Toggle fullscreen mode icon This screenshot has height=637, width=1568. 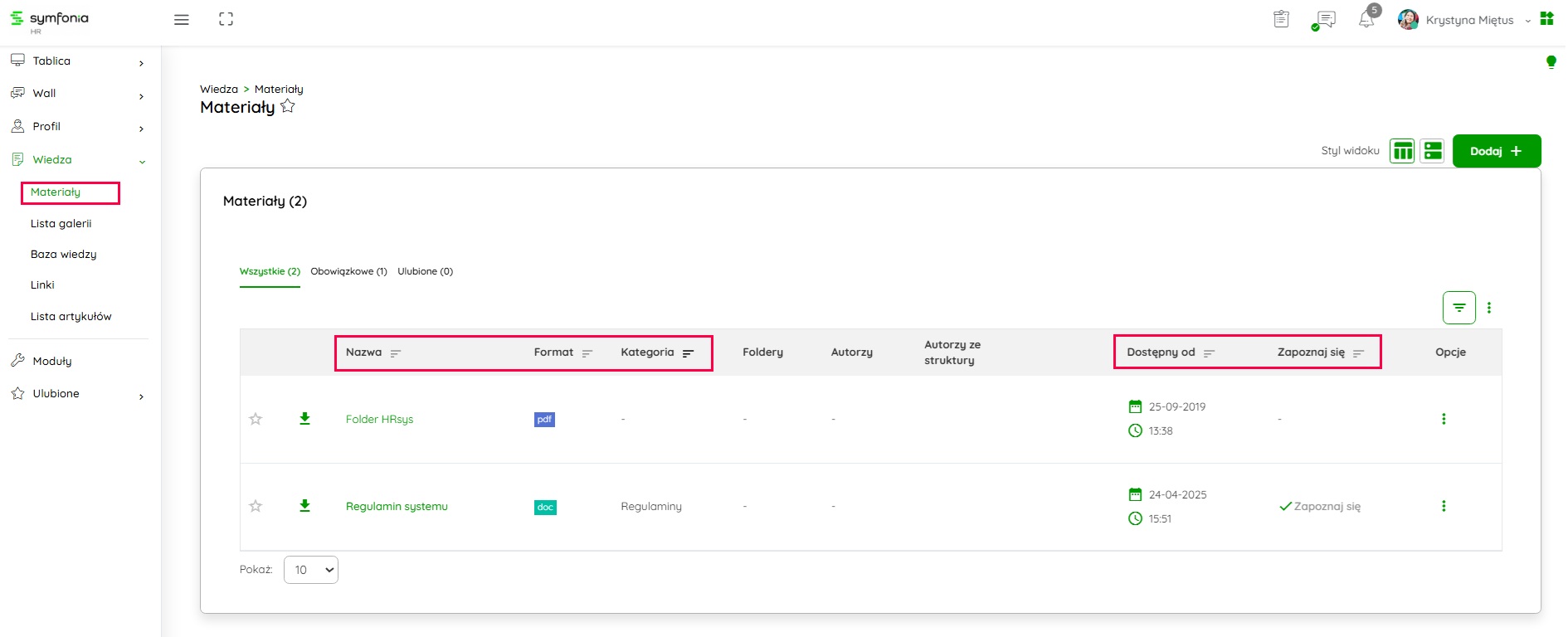pyautogui.click(x=226, y=20)
